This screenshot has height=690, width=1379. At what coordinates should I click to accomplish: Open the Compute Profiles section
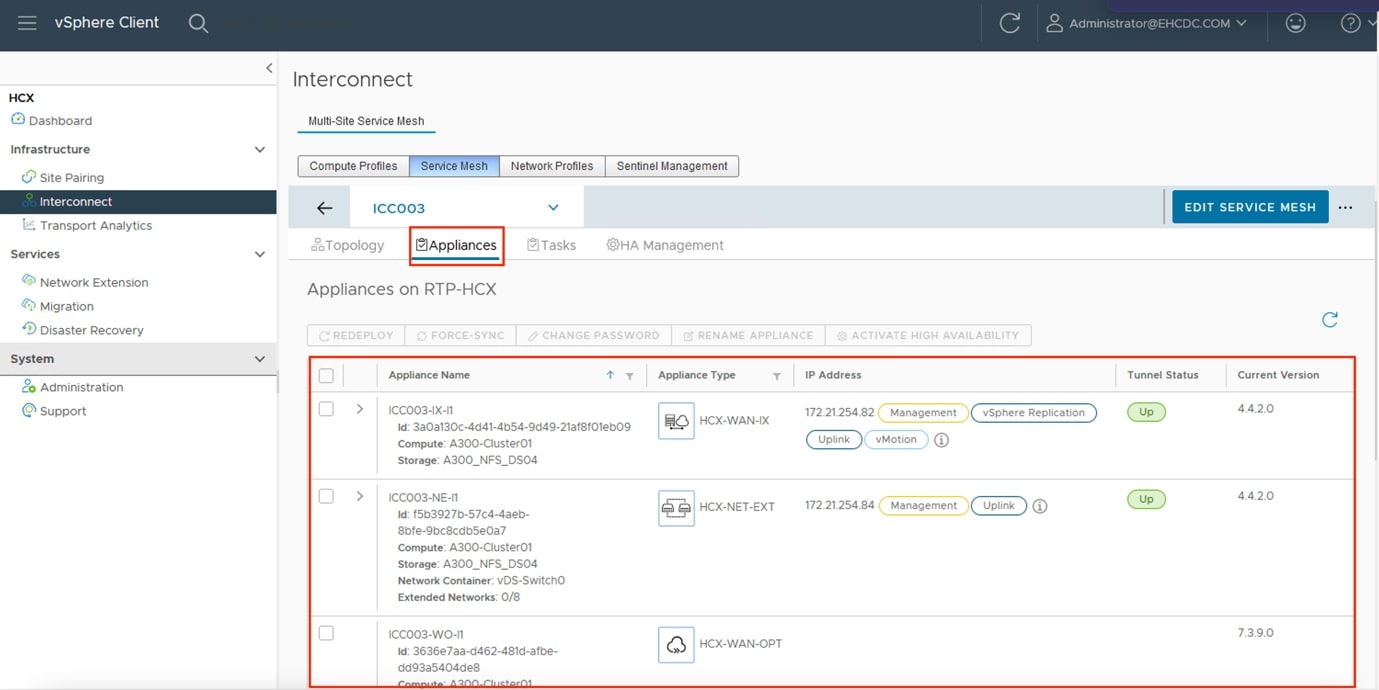click(353, 166)
